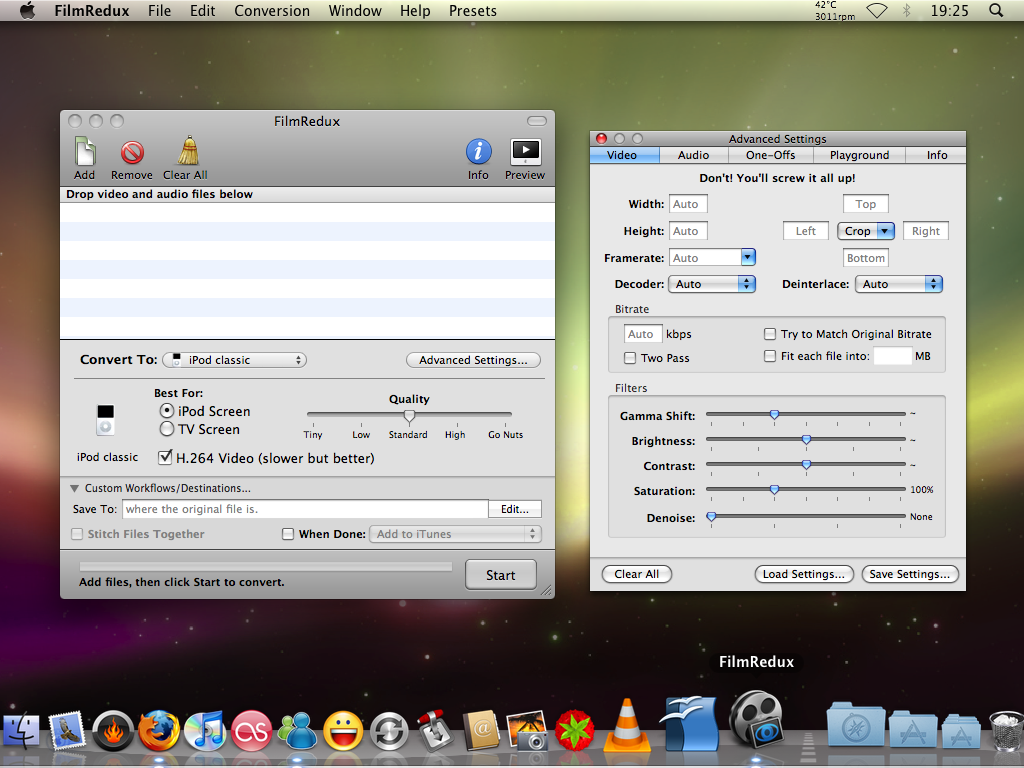
Task: Open the Convert To iPod classic dropdown
Action: click(234, 360)
